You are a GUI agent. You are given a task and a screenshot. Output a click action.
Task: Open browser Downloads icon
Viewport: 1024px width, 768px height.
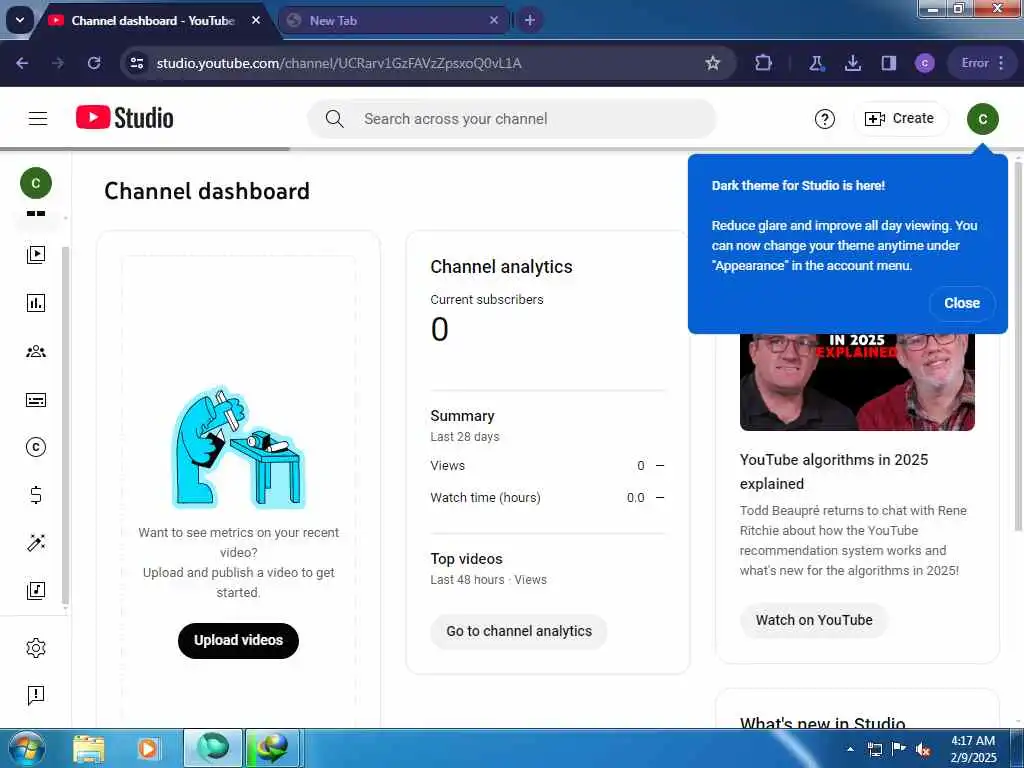(852, 63)
